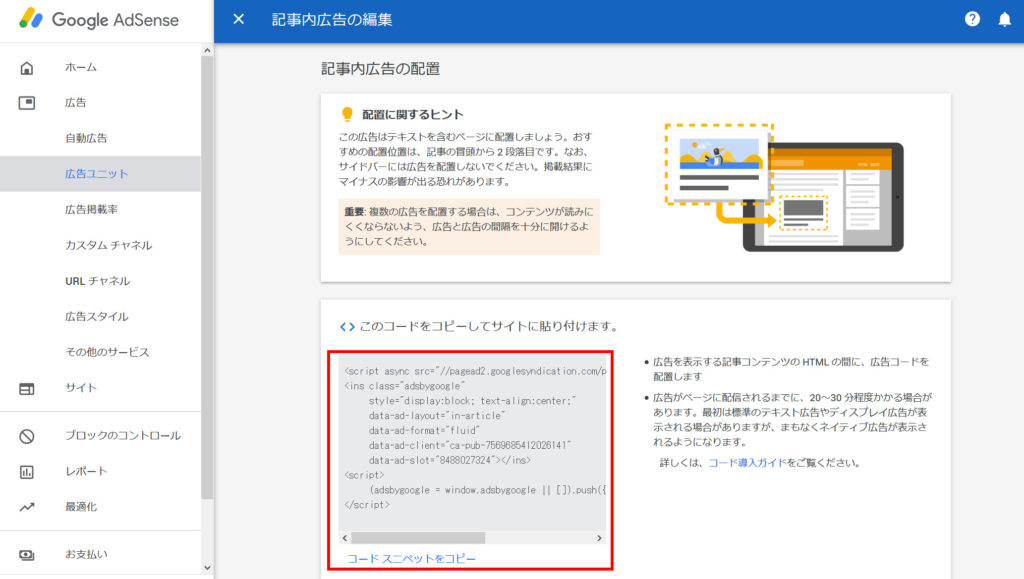This screenshot has height=579, width=1024.
Task: Click the ad placement illustration image
Action: pos(784,187)
